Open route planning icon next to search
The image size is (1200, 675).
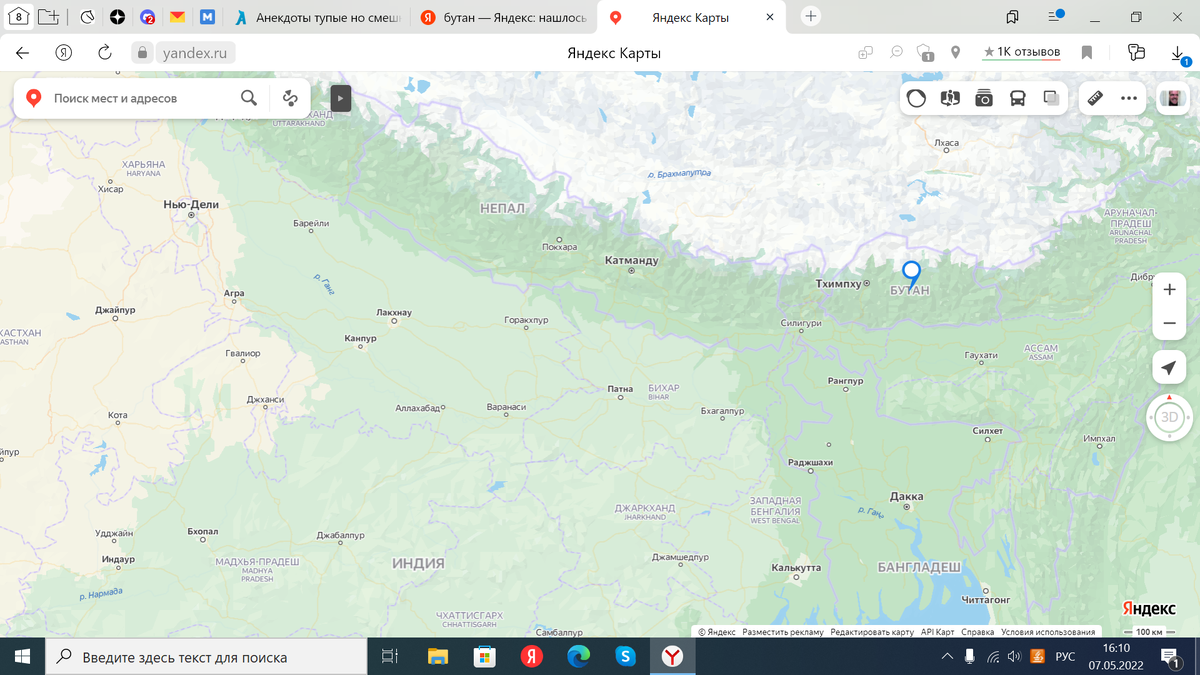click(290, 98)
